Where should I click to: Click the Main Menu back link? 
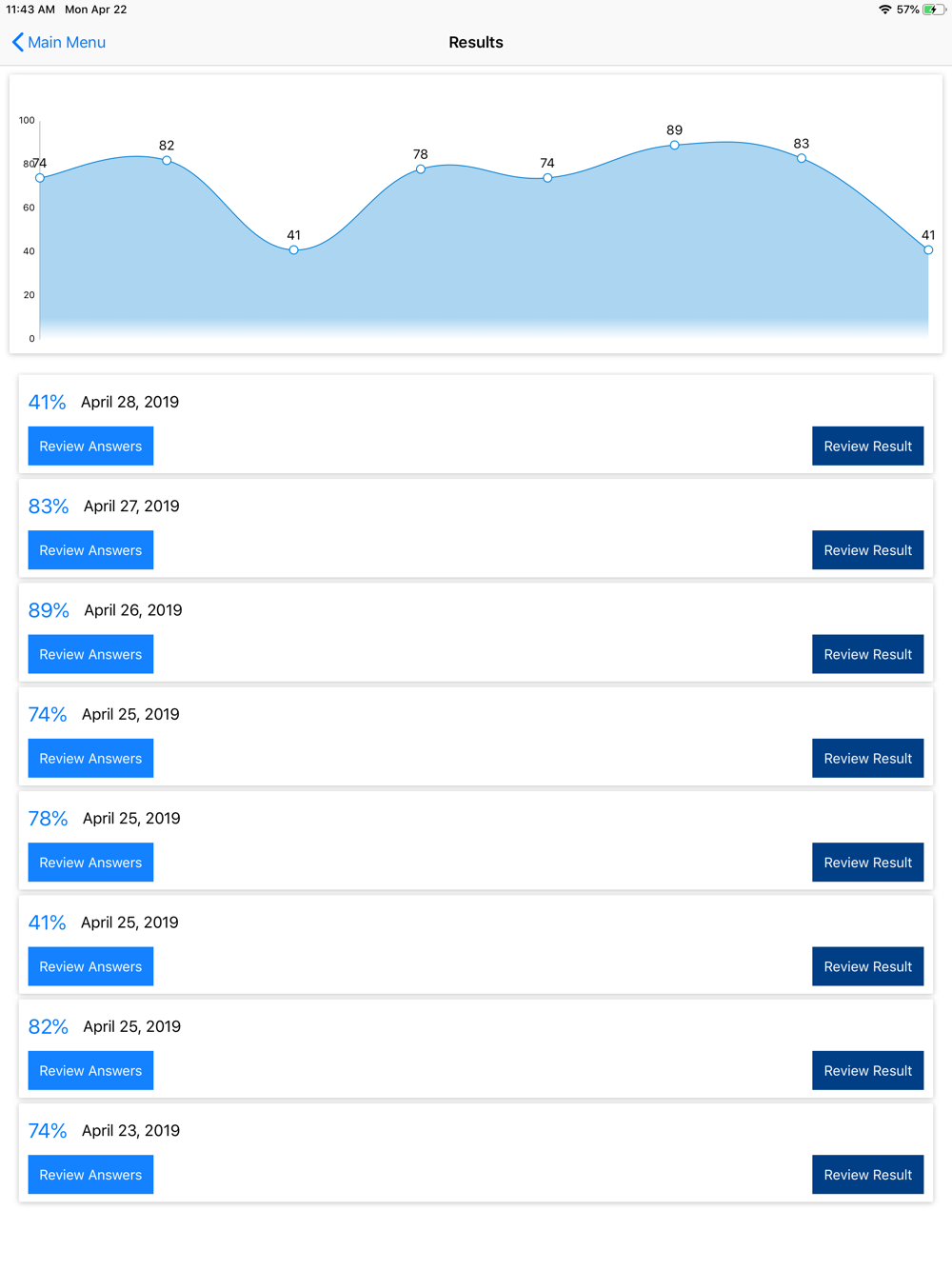click(66, 42)
